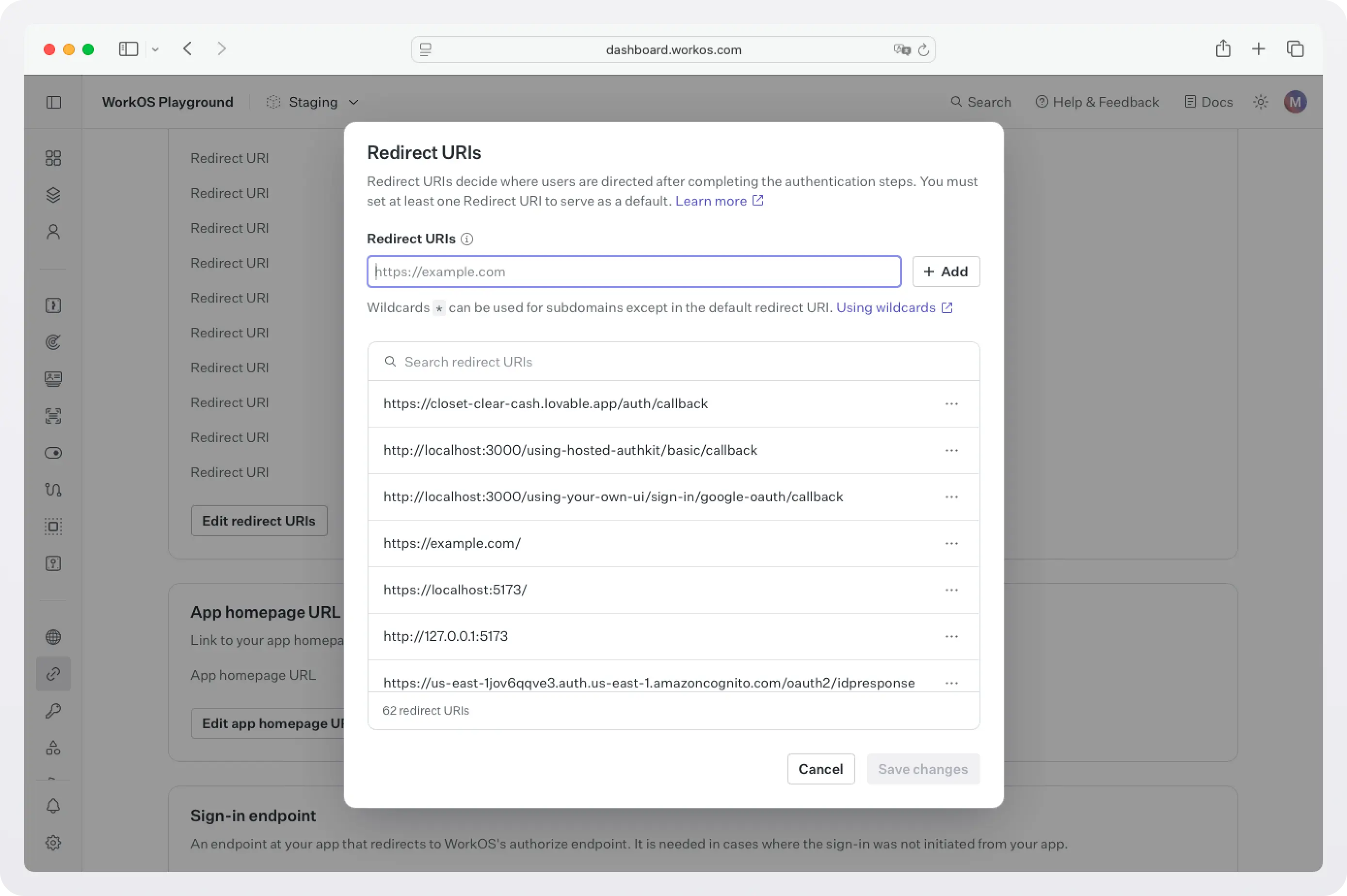Open the user management sidebar icon
This screenshot has height=896, width=1347.
pyautogui.click(x=53, y=231)
